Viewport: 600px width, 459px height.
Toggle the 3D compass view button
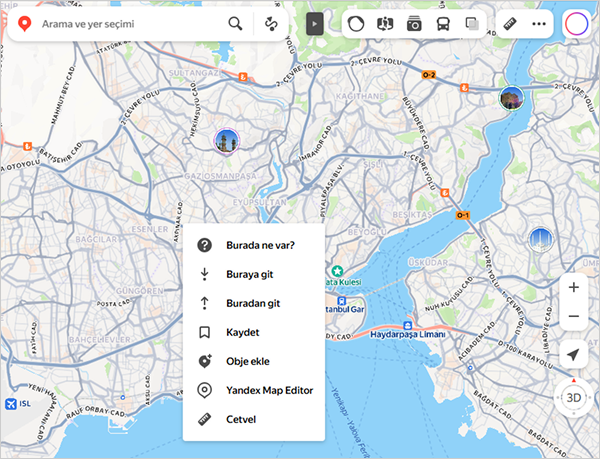[x=574, y=398]
